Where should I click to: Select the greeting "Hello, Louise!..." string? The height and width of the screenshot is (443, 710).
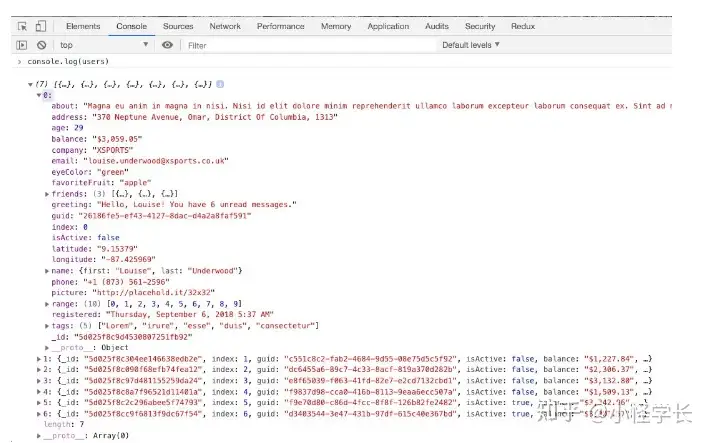pyautogui.click(x=197, y=205)
